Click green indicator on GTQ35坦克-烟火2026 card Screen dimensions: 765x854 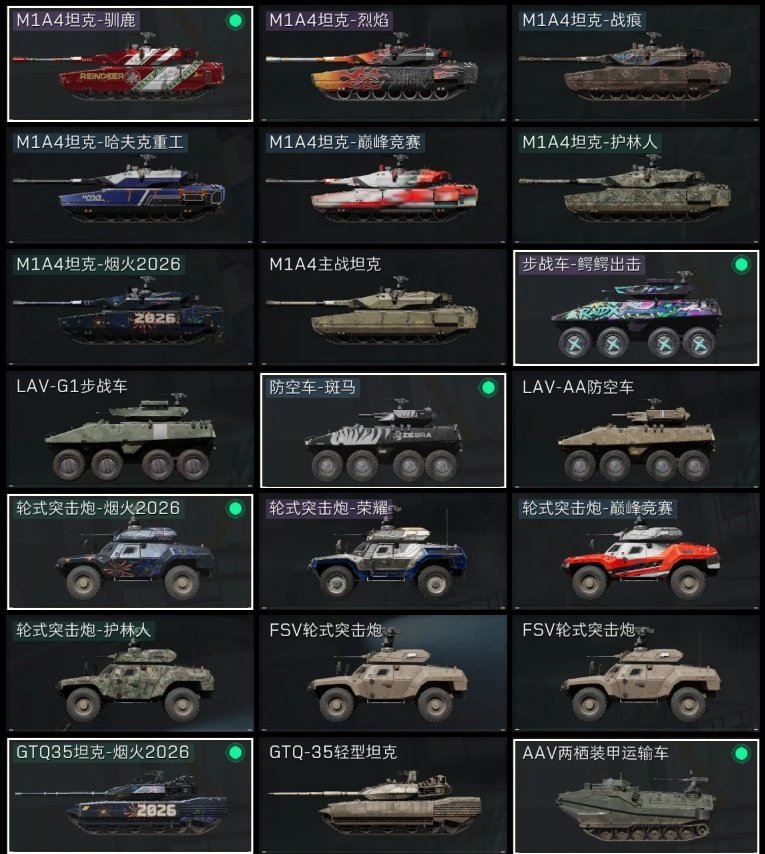[235, 753]
